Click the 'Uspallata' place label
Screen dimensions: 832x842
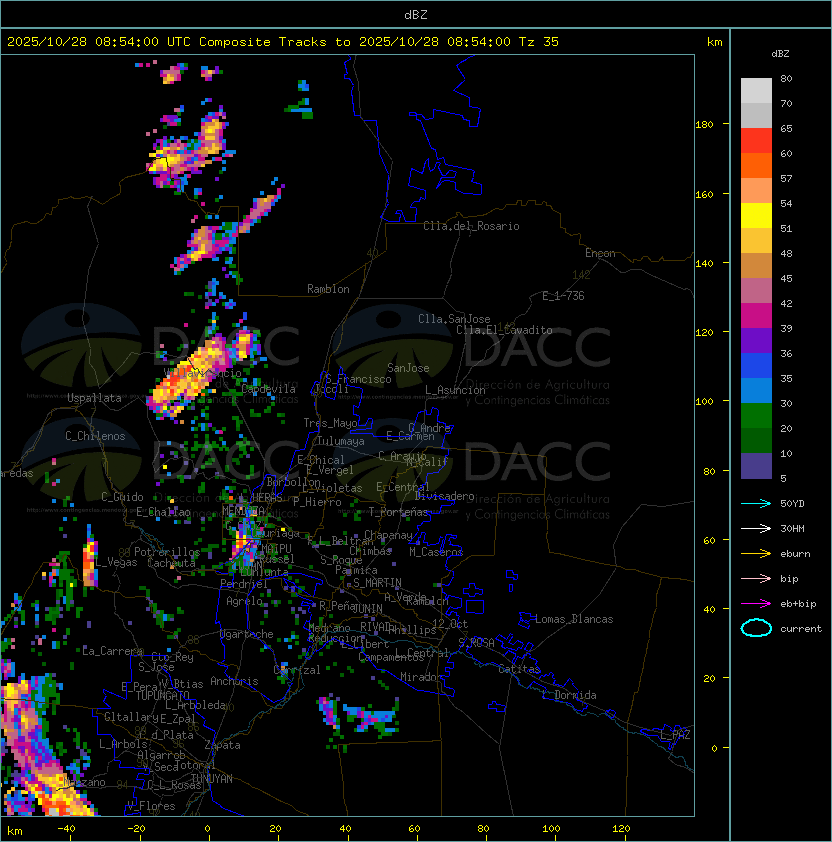click(x=94, y=398)
